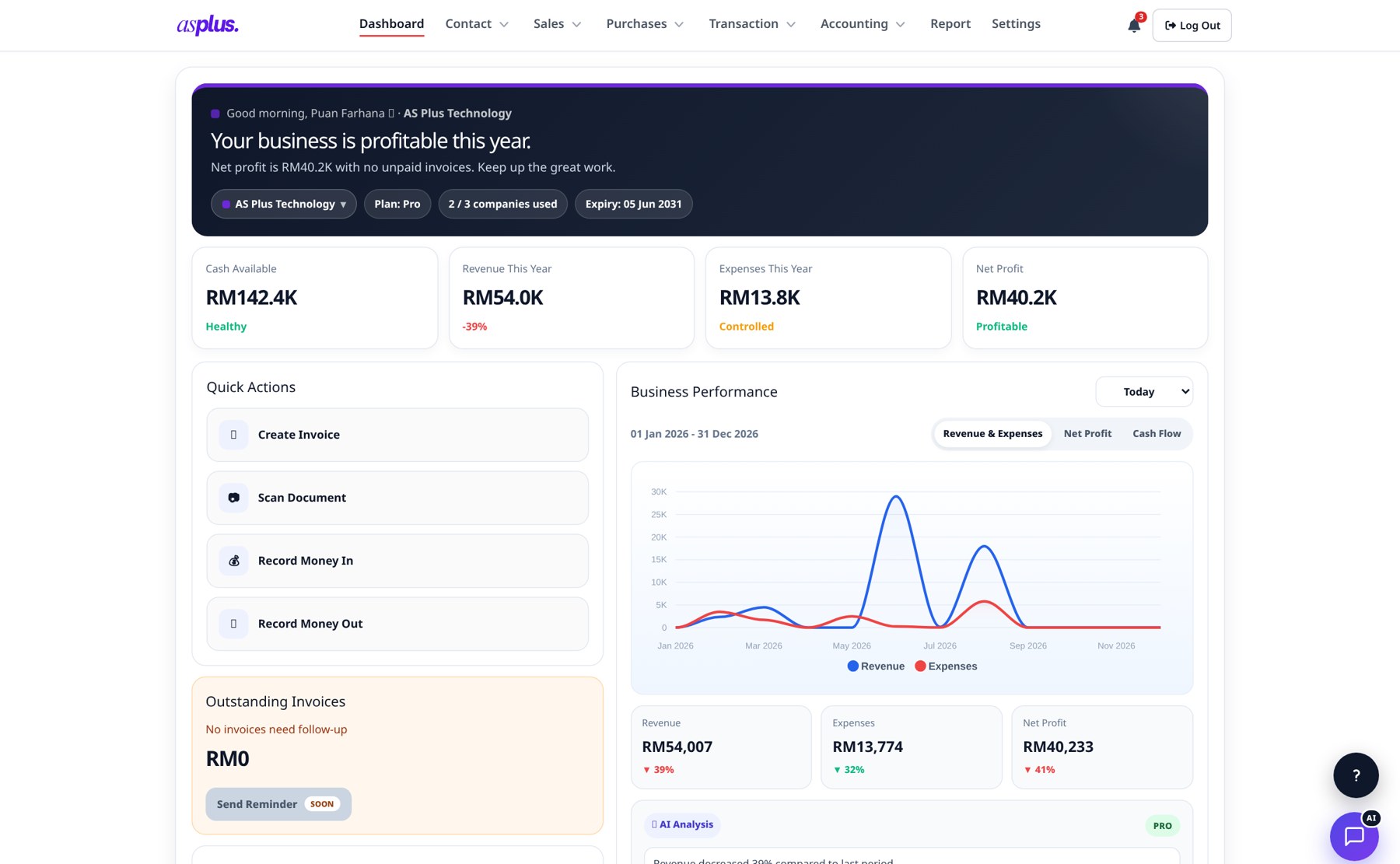Click the Send Reminder button
The width and height of the screenshot is (1400, 864).
point(278,804)
